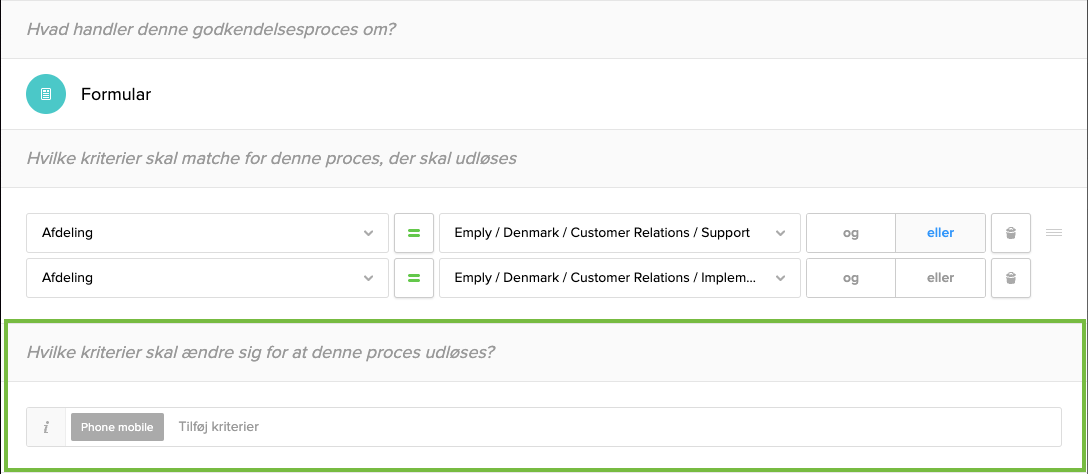This screenshot has width=1088, height=474.
Task: Click the equals operator in the Implementation row
Action: point(413,278)
